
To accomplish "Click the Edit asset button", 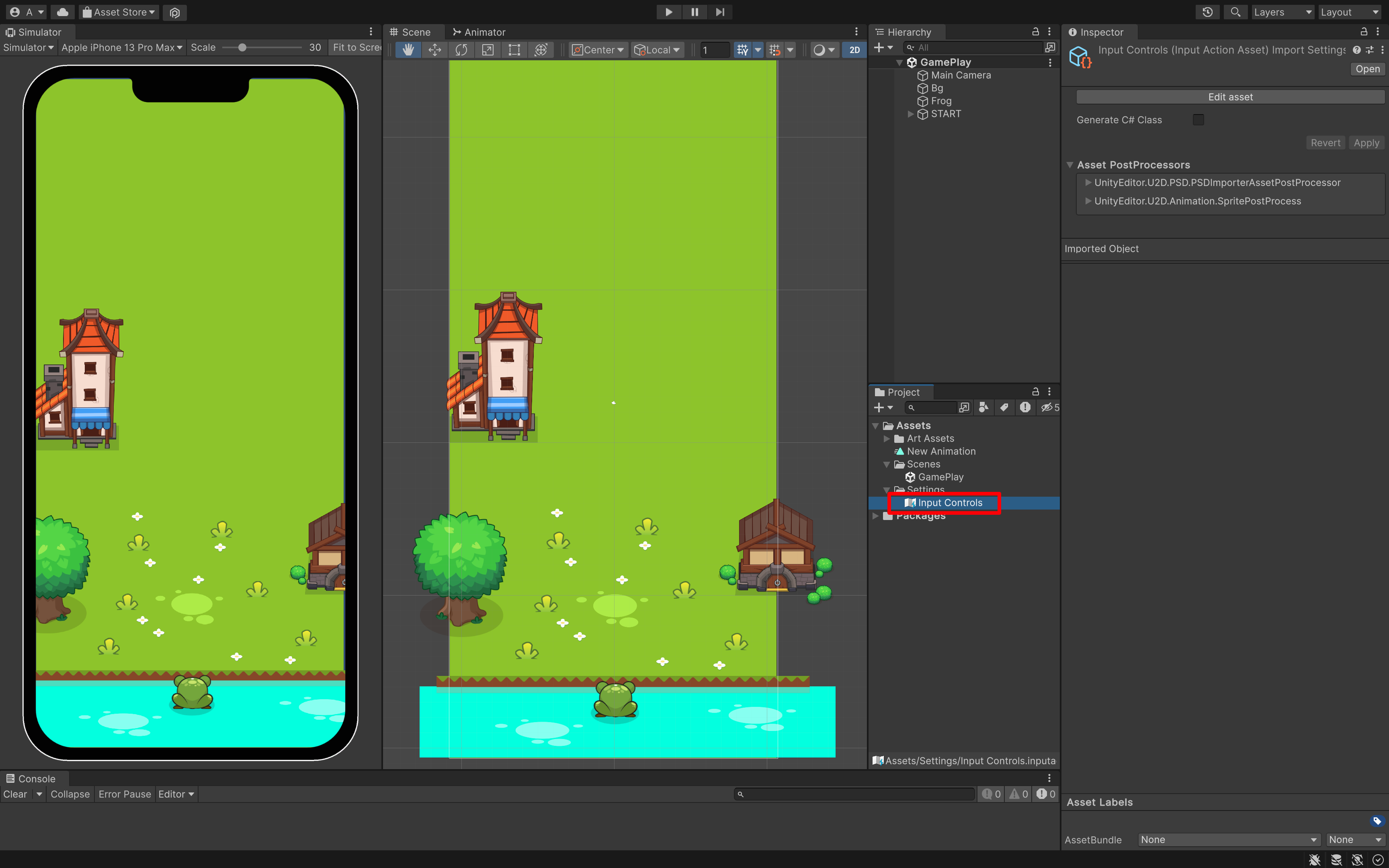I will (x=1230, y=97).
